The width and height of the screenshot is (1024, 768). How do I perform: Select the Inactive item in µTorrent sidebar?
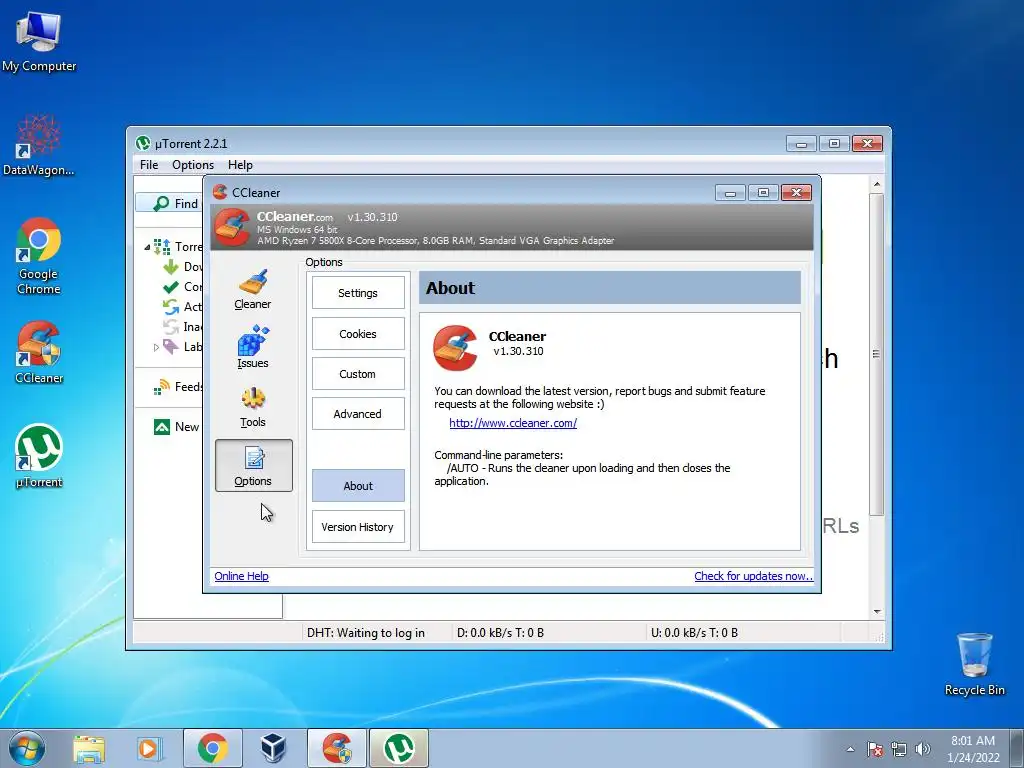pos(183,327)
